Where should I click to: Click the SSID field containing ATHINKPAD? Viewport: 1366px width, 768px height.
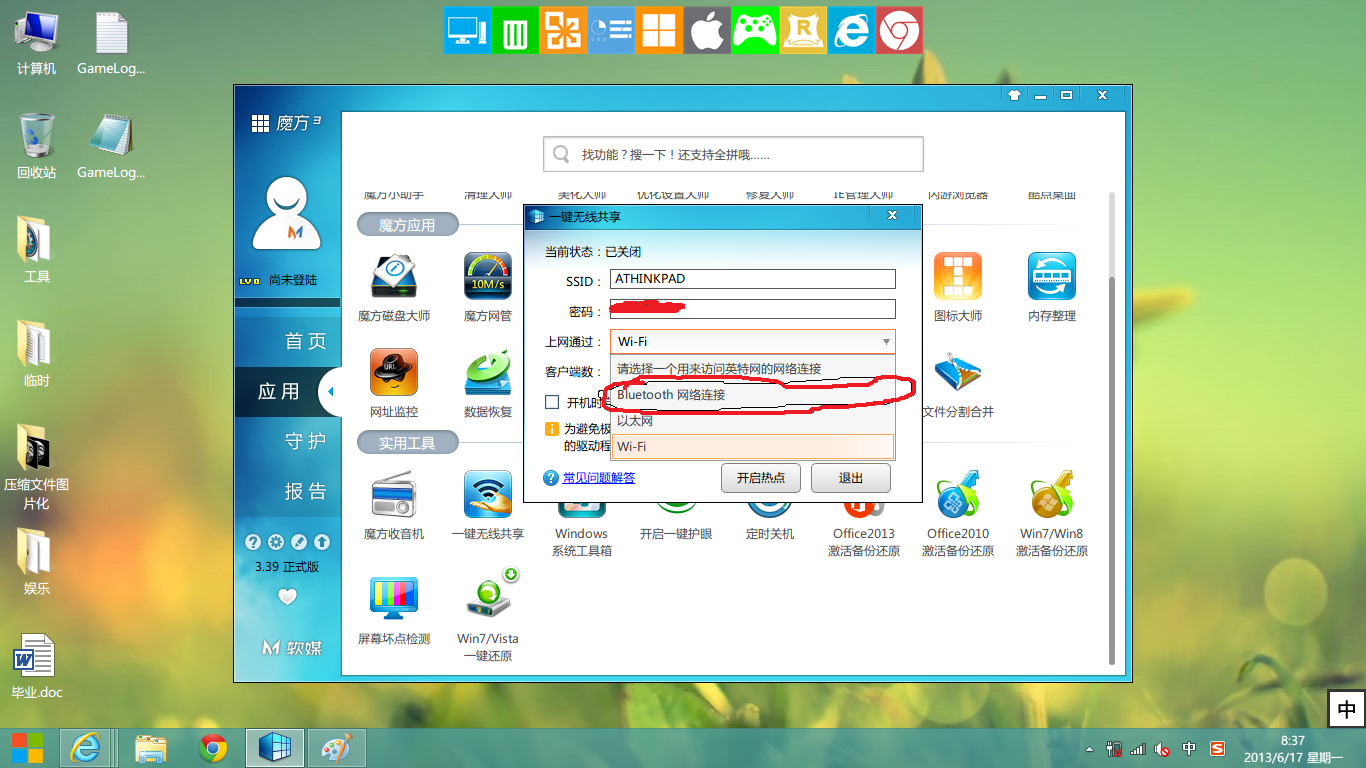tap(753, 279)
